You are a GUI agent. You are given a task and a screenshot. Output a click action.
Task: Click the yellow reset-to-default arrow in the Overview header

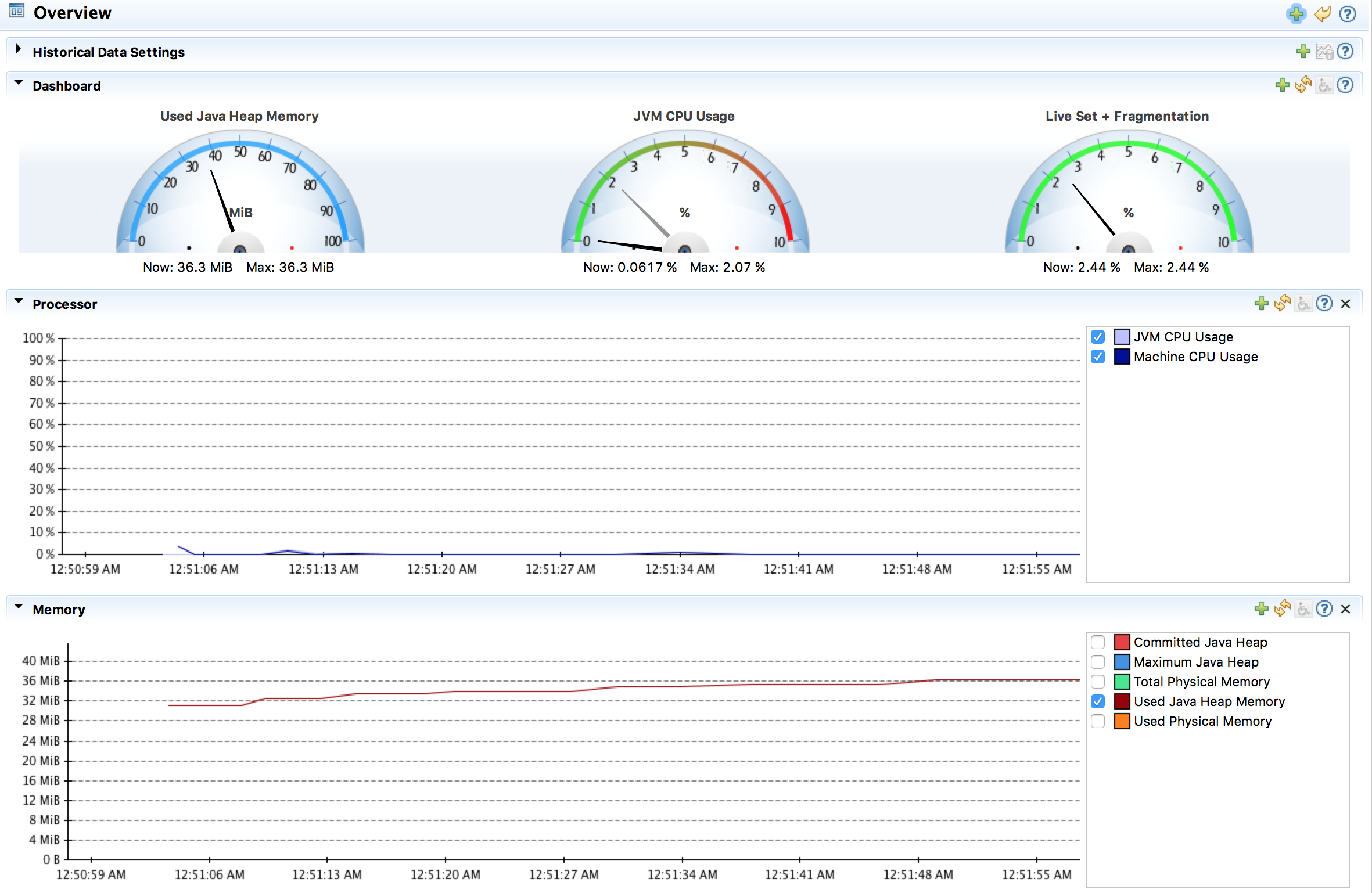pyautogui.click(x=1323, y=13)
